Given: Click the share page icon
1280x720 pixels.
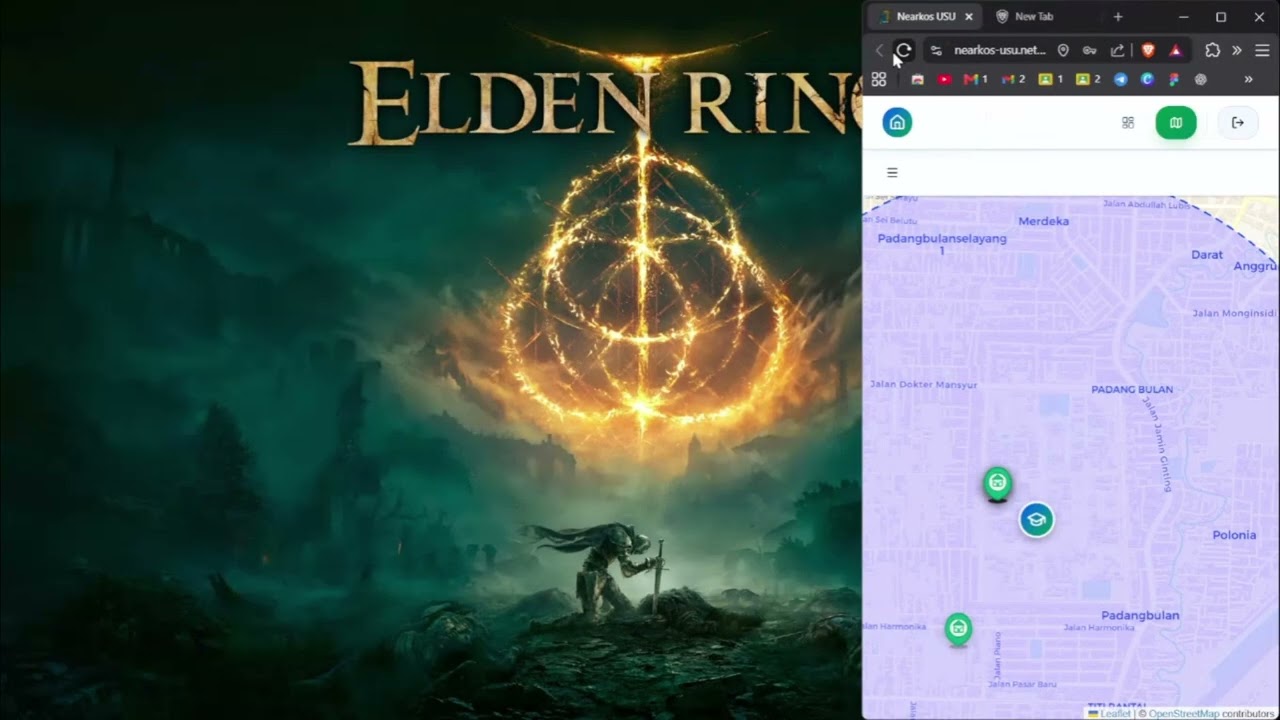Looking at the screenshot, I should [1117, 50].
